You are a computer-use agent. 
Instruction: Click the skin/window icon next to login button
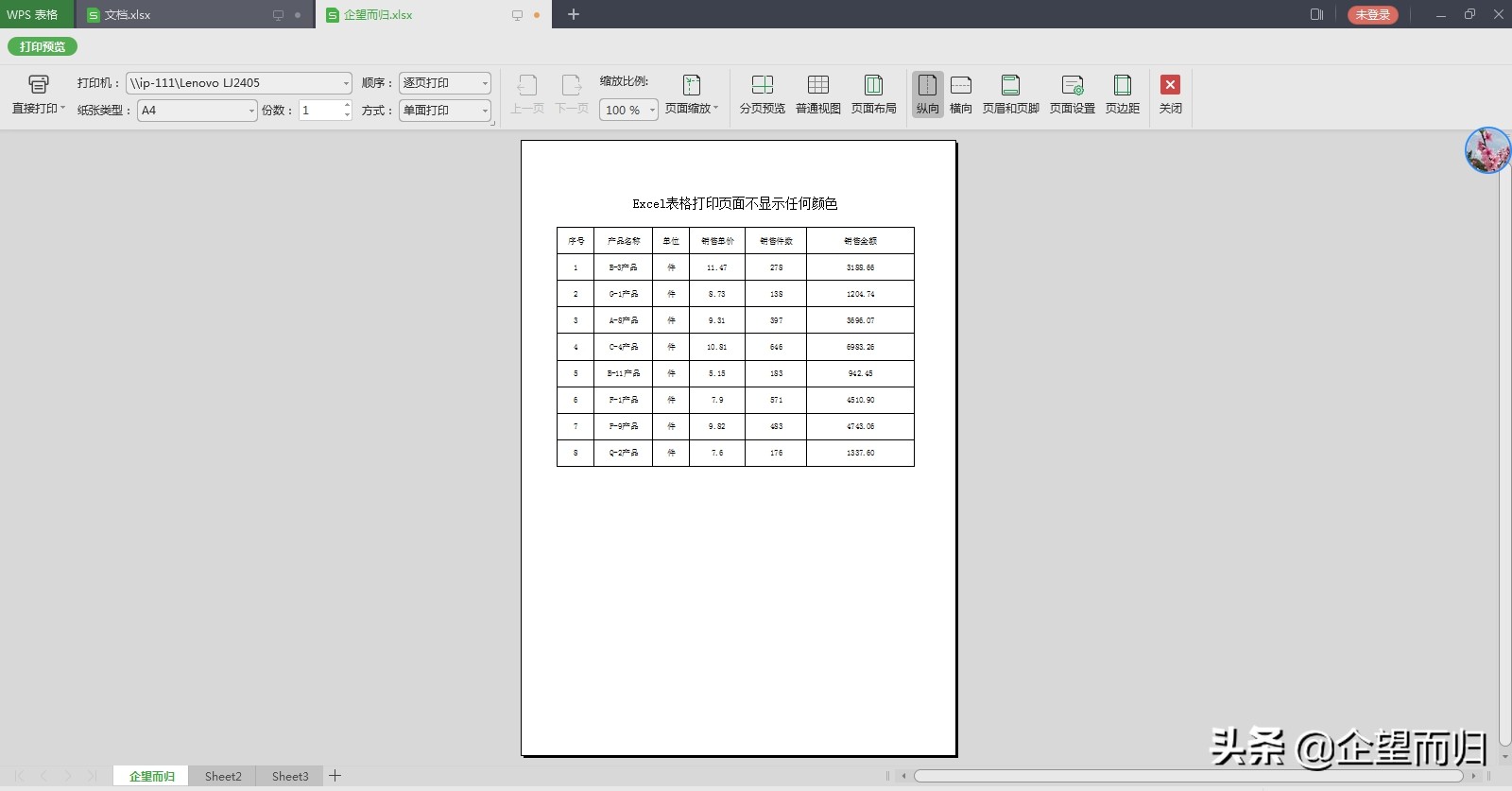(1316, 14)
